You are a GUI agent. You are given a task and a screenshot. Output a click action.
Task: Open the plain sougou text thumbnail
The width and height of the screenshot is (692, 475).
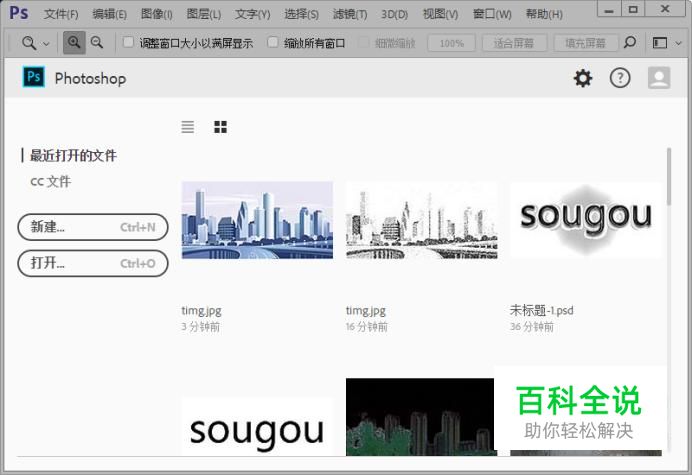point(257,426)
